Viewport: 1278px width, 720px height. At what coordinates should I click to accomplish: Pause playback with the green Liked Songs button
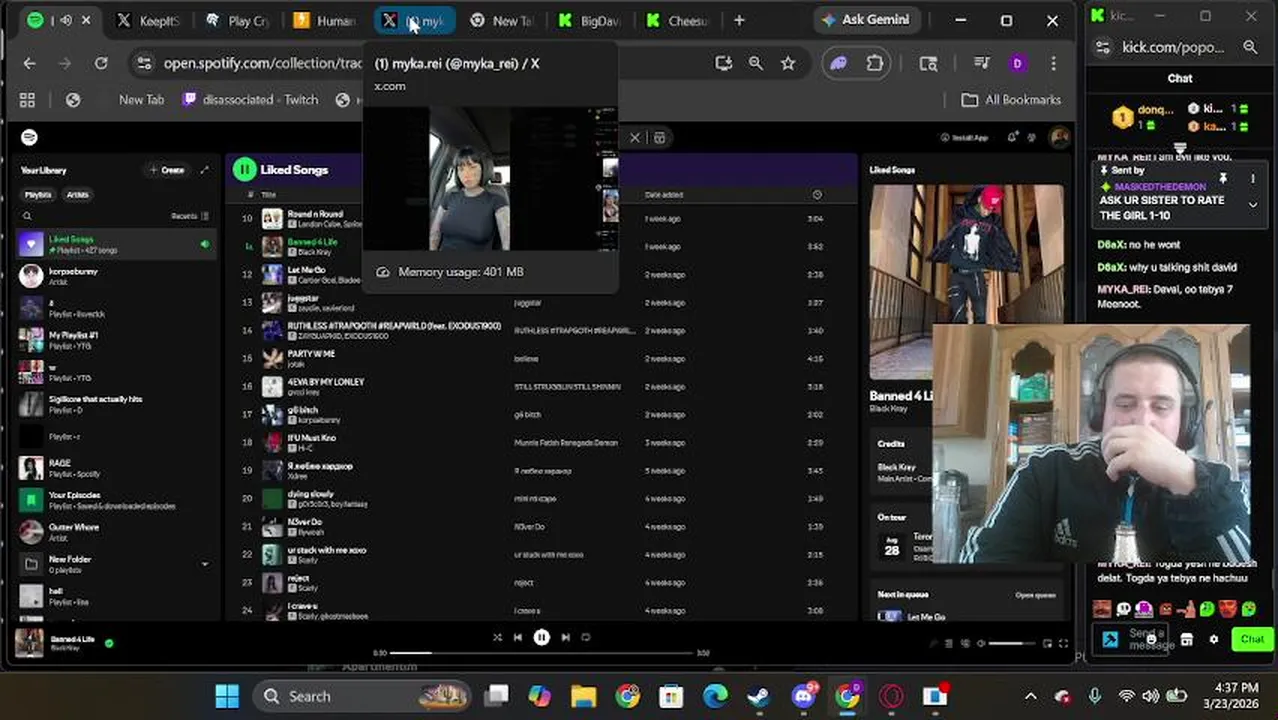tap(244, 170)
